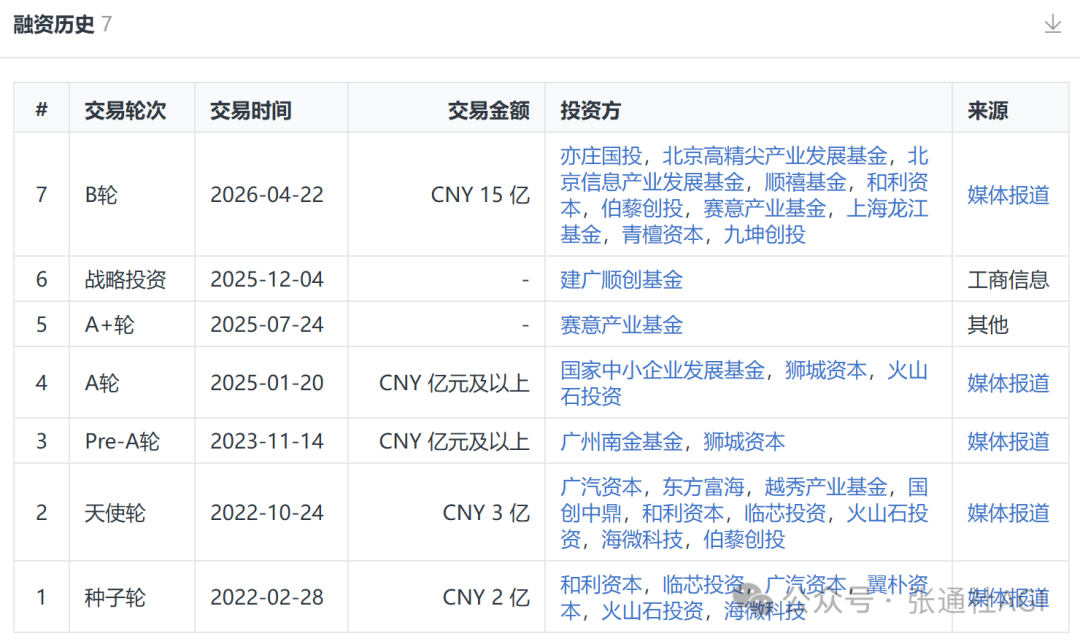Open 临芯投资 in the 天使轮 row
This screenshot has width=1080, height=644.
point(785,513)
